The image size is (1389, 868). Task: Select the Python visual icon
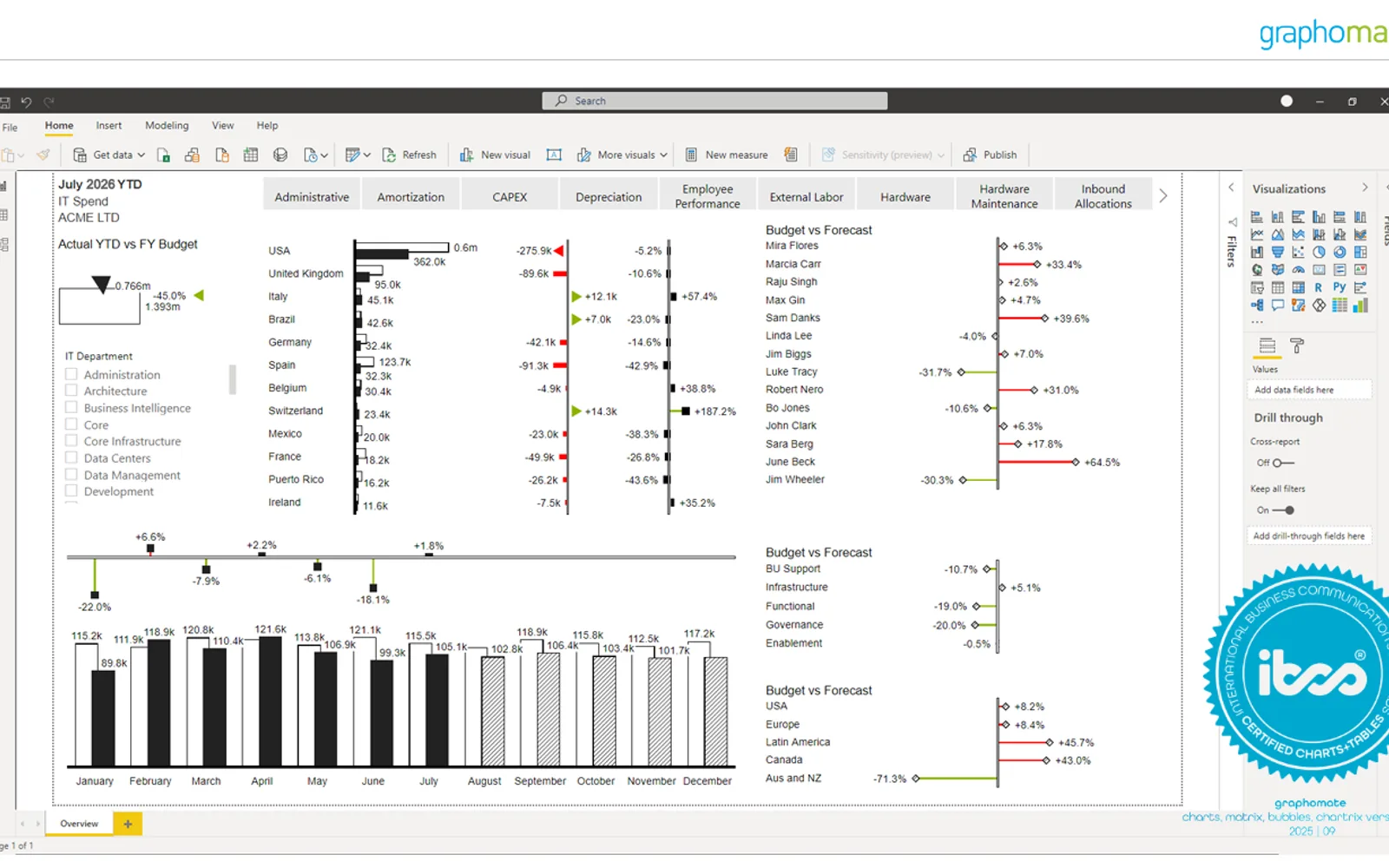click(x=1340, y=287)
